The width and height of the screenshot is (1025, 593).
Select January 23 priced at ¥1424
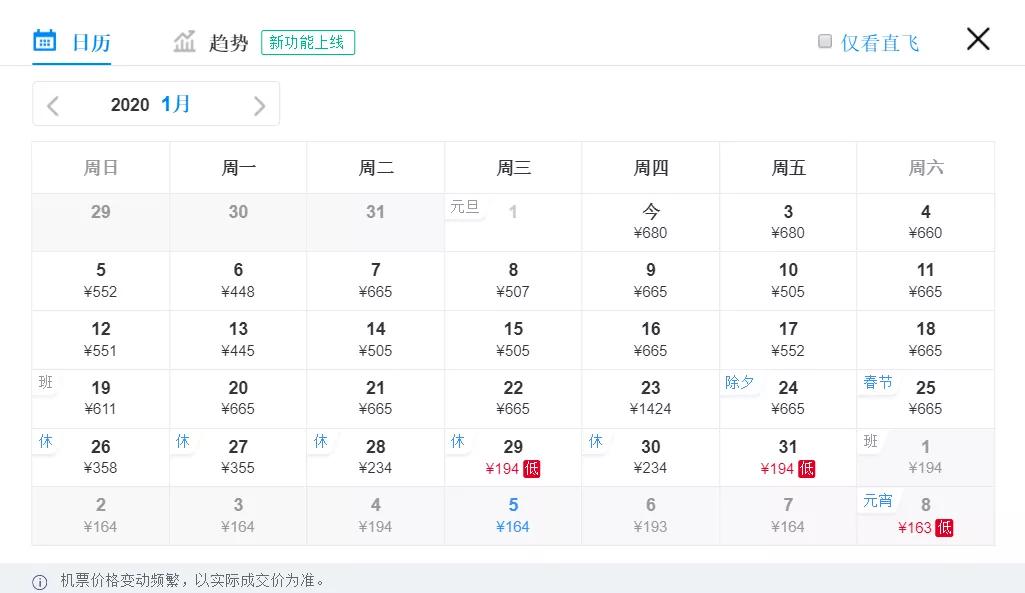click(x=651, y=398)
